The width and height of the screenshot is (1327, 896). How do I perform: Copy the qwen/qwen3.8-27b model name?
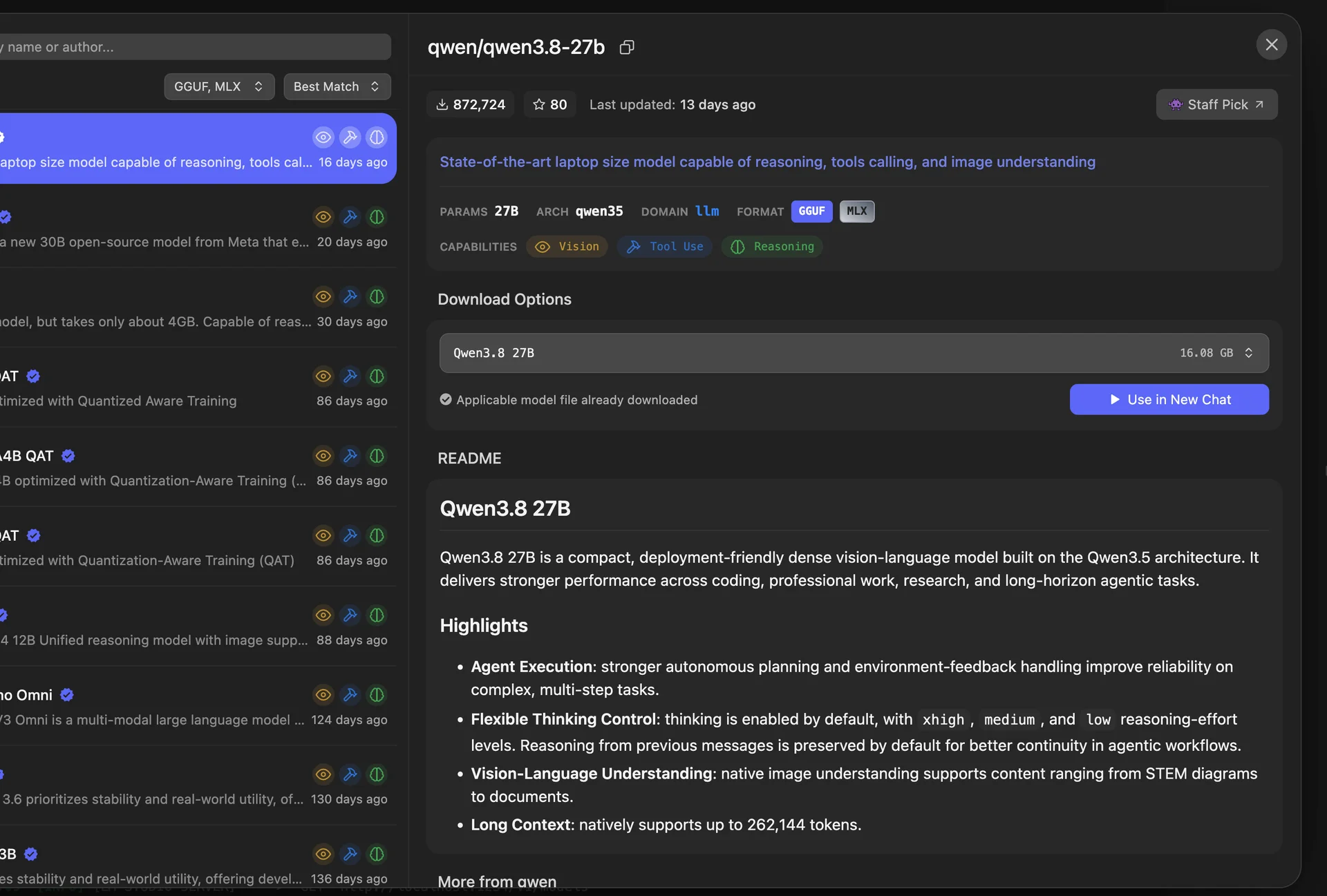point(627,47)
